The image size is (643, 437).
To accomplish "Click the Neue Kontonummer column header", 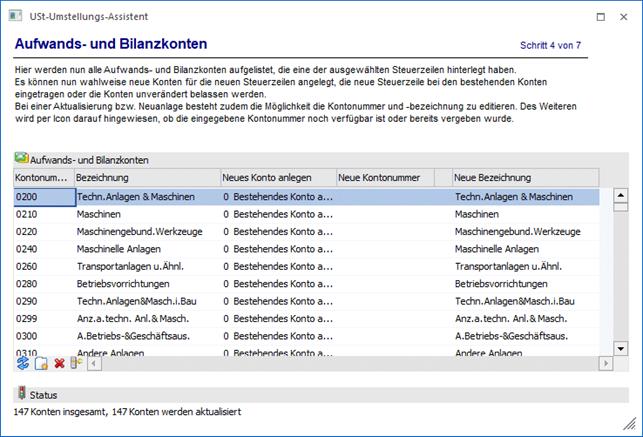I will 384,177.
